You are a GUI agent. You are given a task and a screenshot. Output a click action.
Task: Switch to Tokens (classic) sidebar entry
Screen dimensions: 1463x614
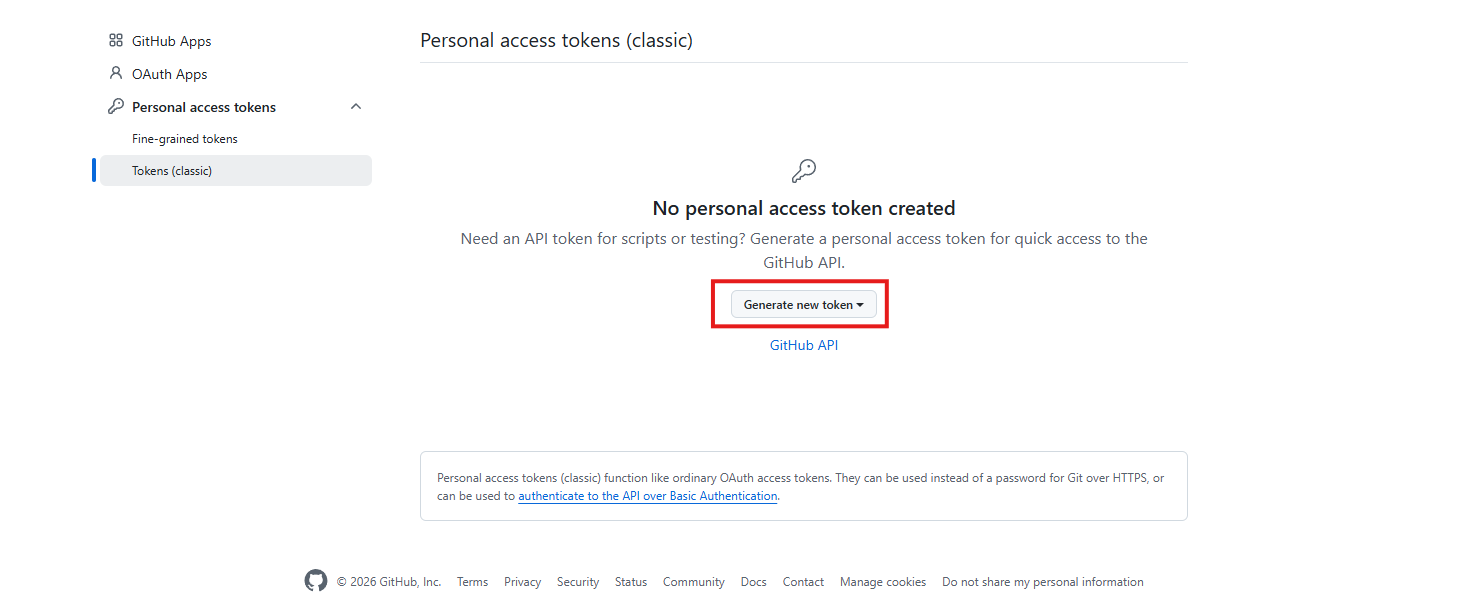click(x=171, y=170)
